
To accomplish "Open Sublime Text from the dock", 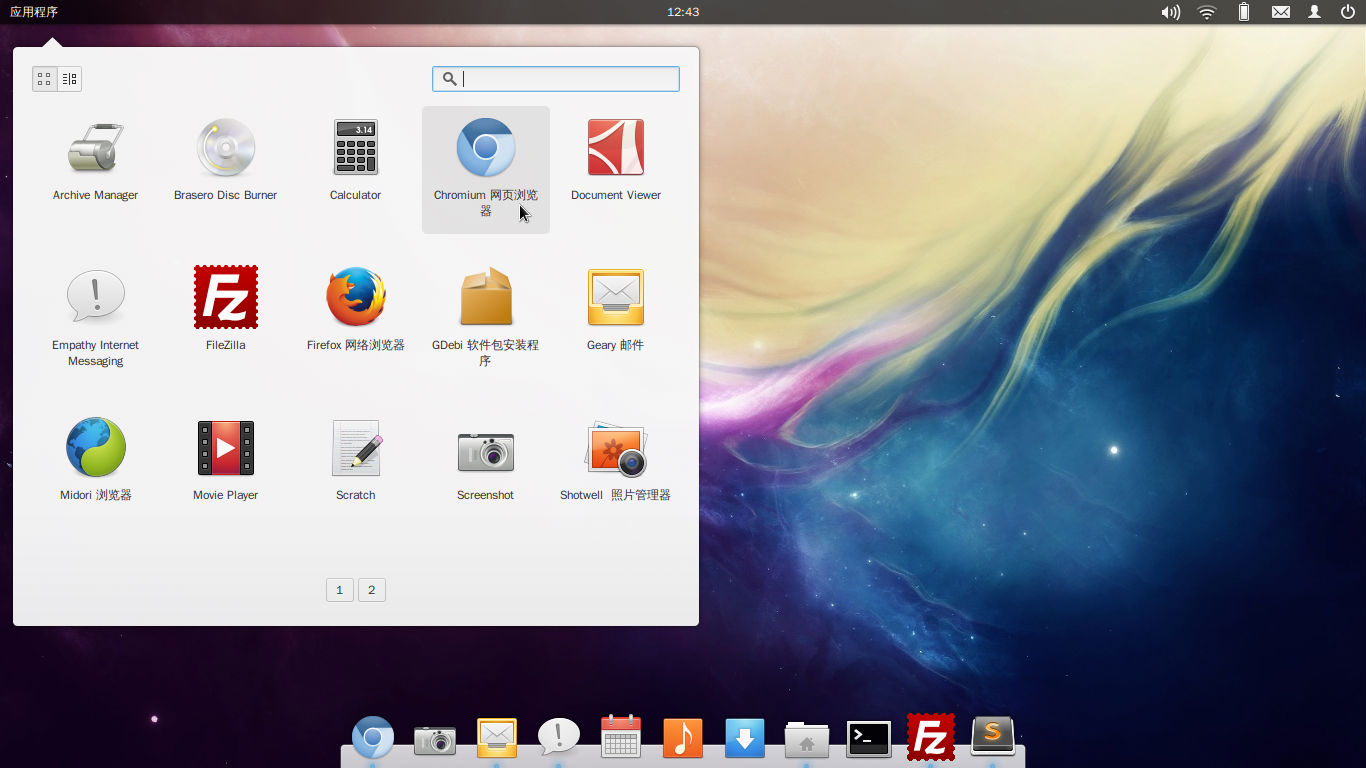I will 993,738.
